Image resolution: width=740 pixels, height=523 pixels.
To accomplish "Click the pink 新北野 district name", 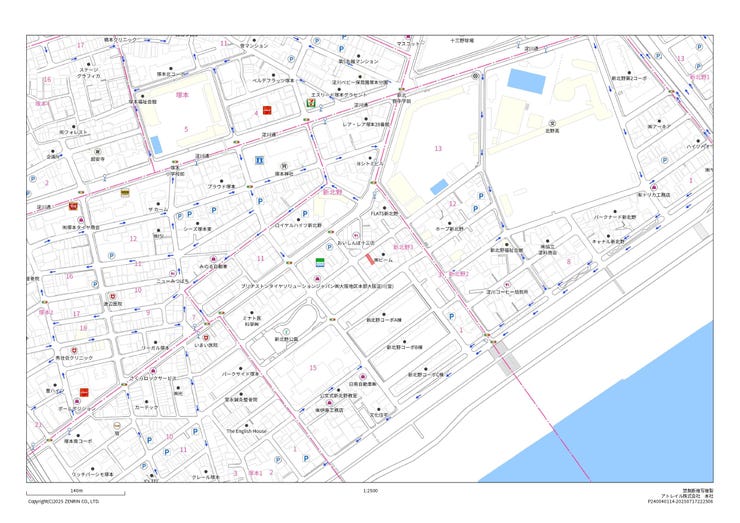I will click(x=332, y=192).
